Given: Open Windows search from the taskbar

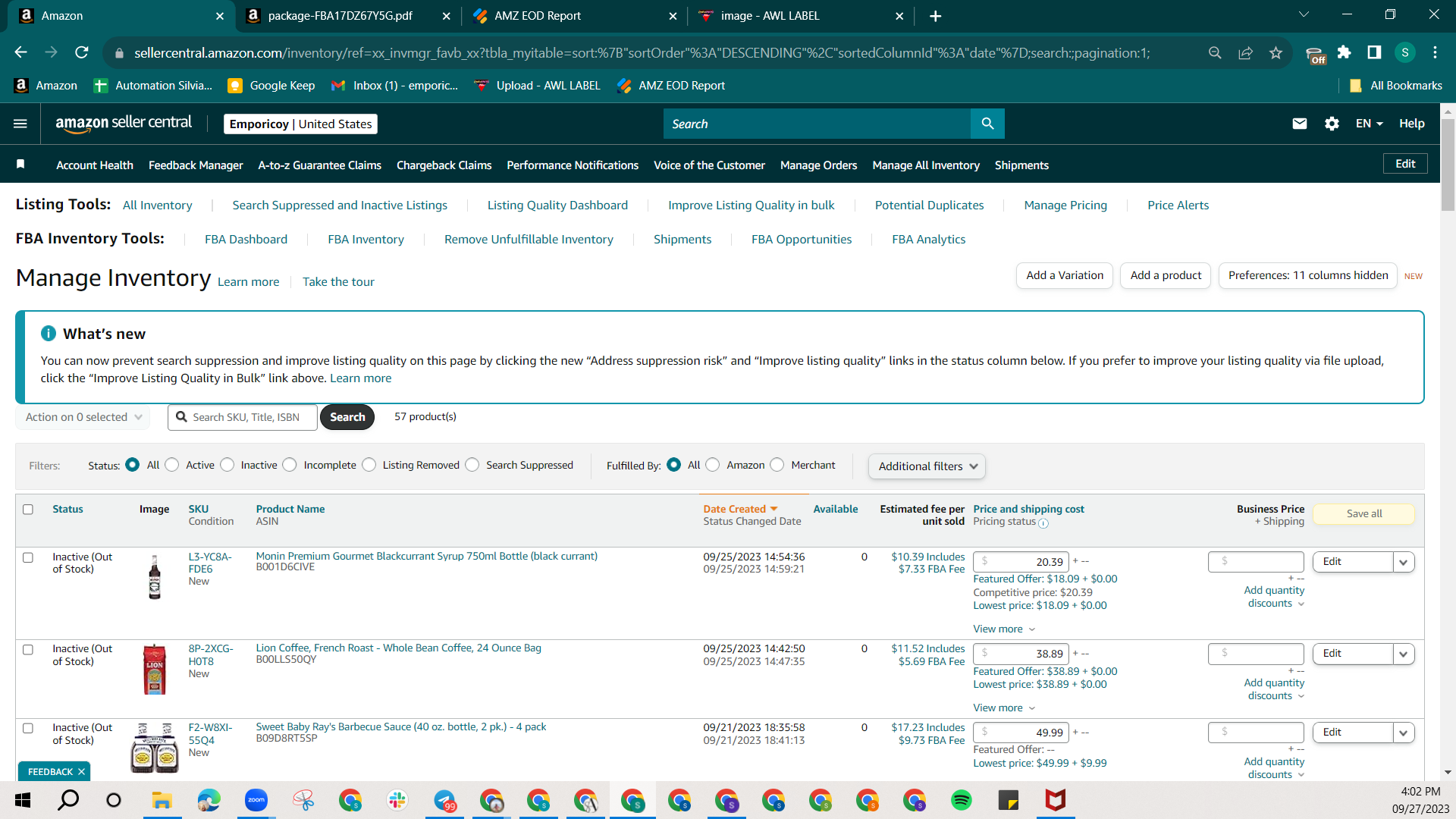Looking at the screenshot, I should coord(68,800).
